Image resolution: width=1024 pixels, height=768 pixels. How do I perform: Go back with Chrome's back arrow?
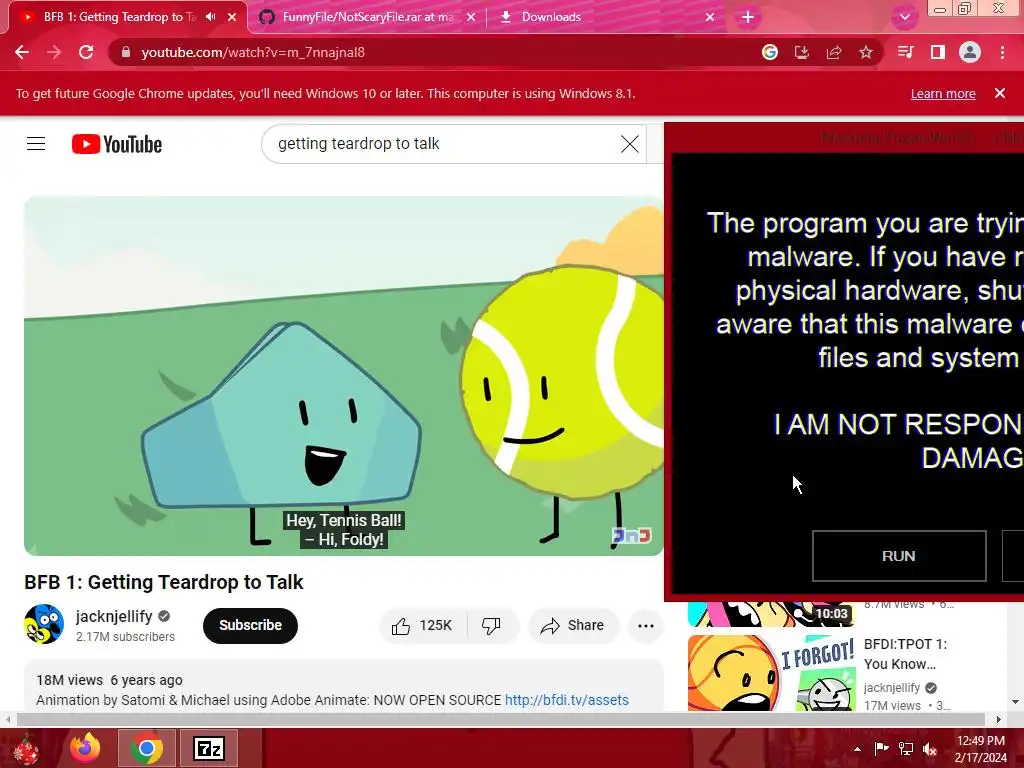[22, 52]
